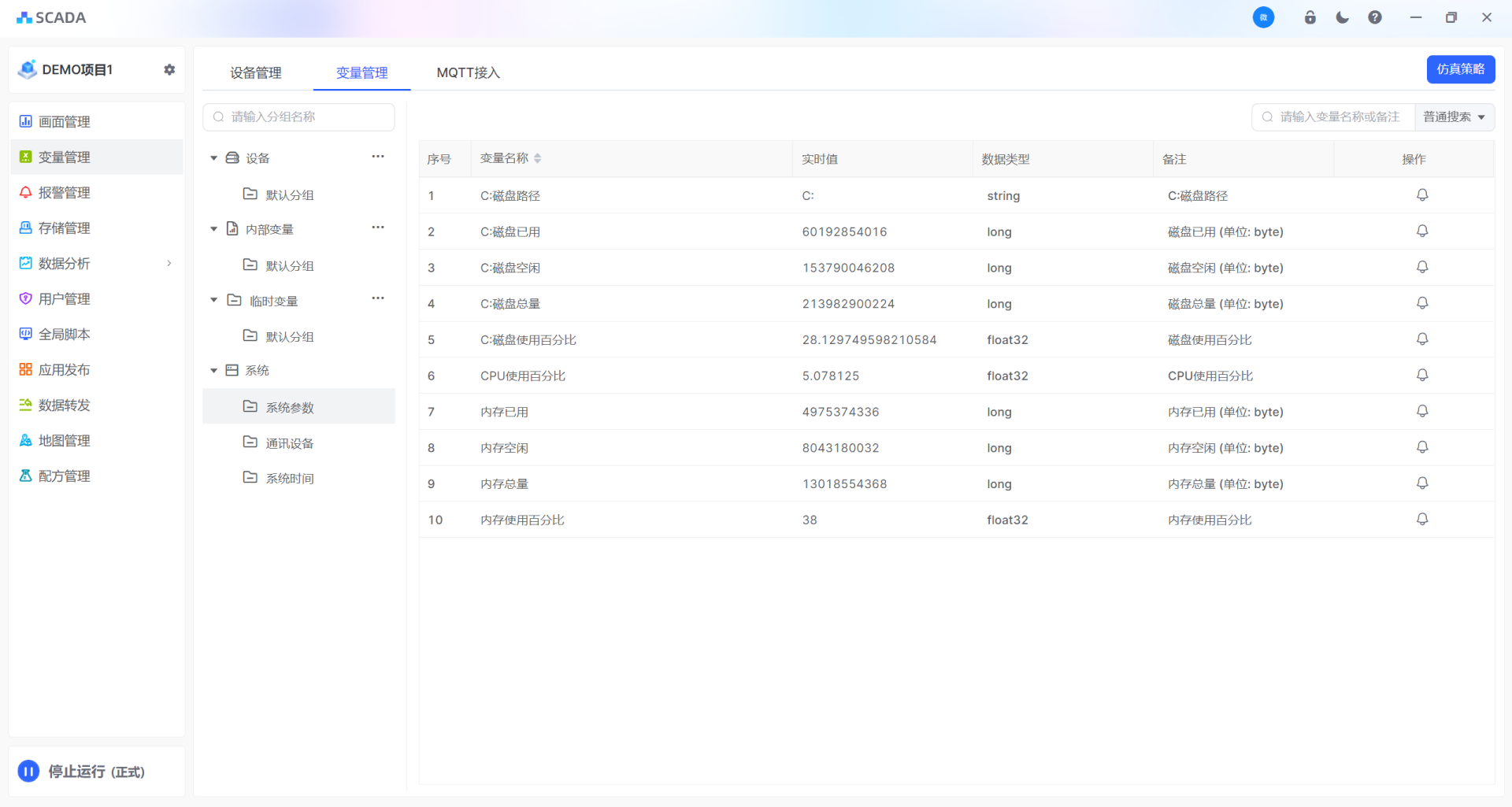Viewport: 1512px width, 807px height.
Task: Open more options for 内部变量 group
Action: pyautogui.click(x=378, y=228)
